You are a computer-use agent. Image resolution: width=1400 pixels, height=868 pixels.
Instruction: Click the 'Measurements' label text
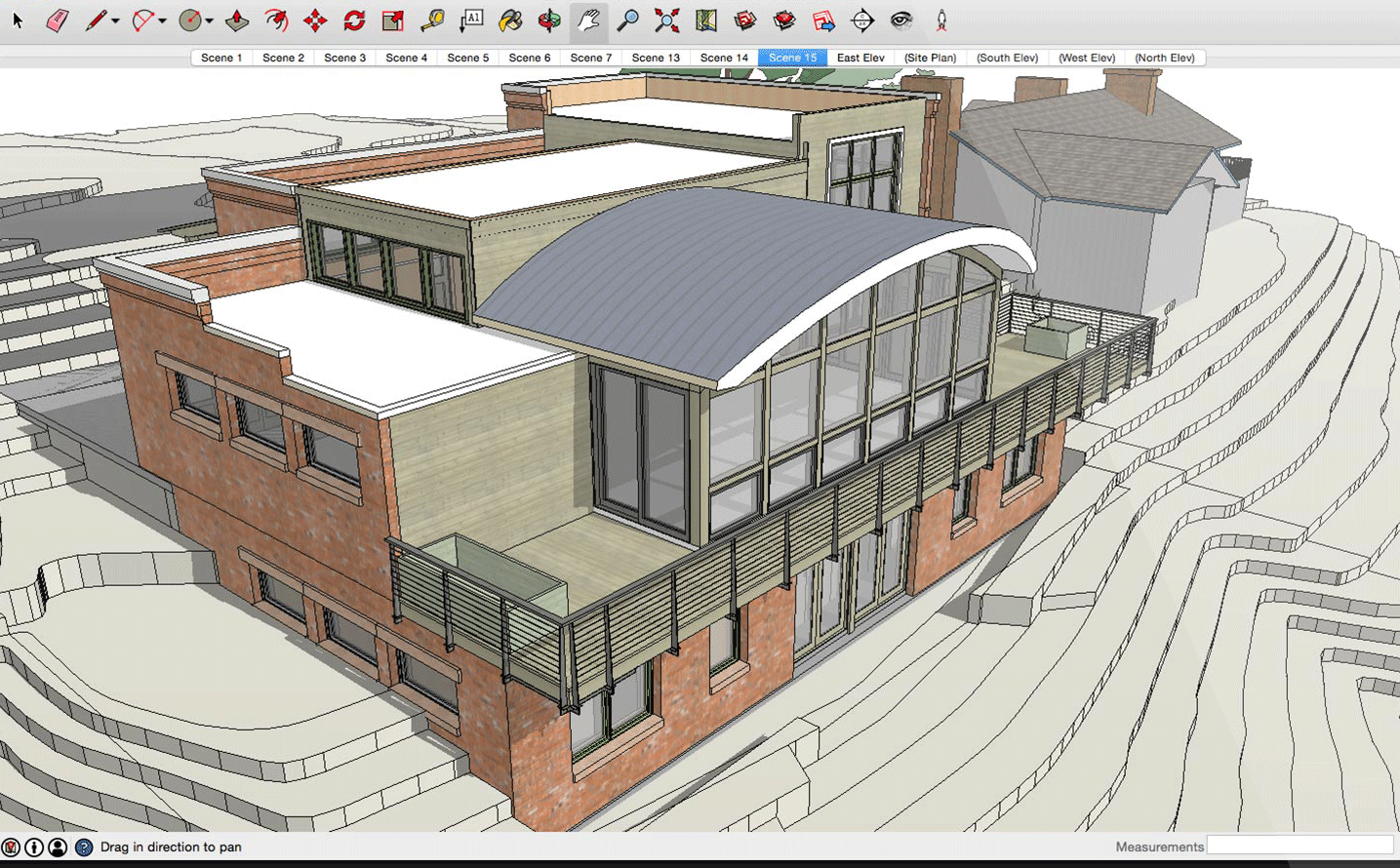[1160, 847]
